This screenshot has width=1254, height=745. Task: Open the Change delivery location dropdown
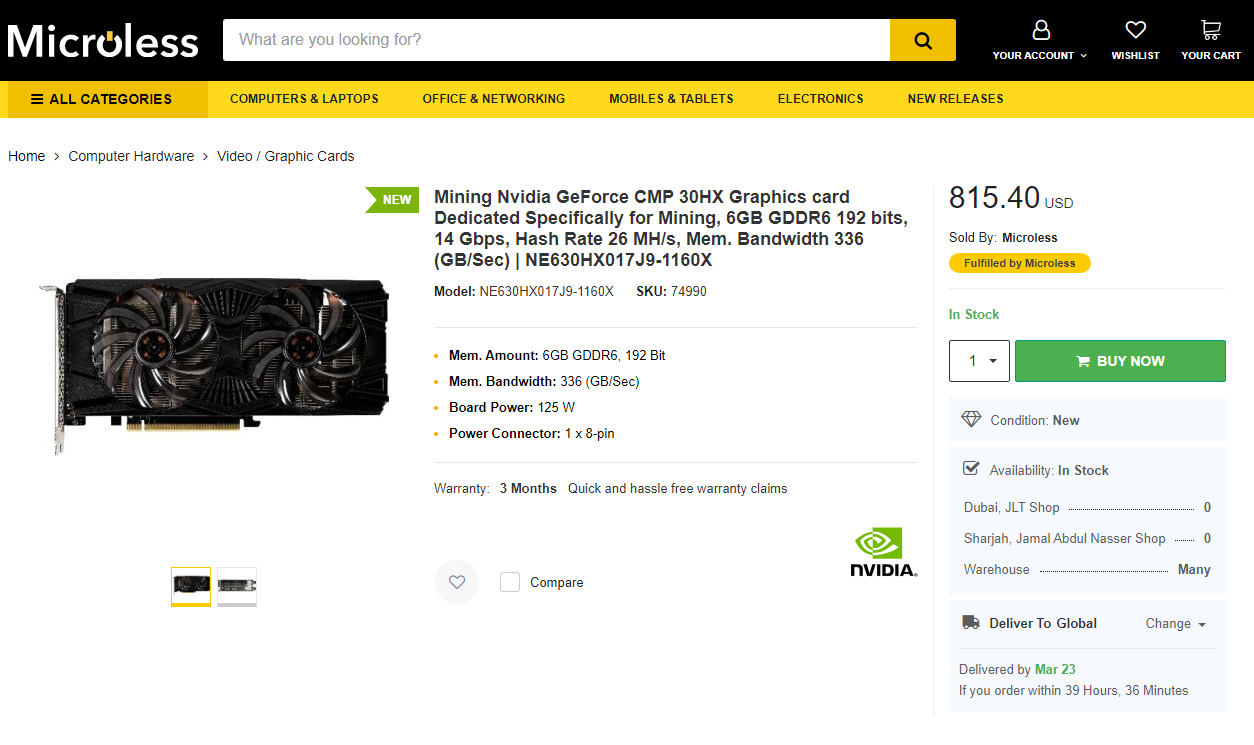click(x=1176, y=623)
